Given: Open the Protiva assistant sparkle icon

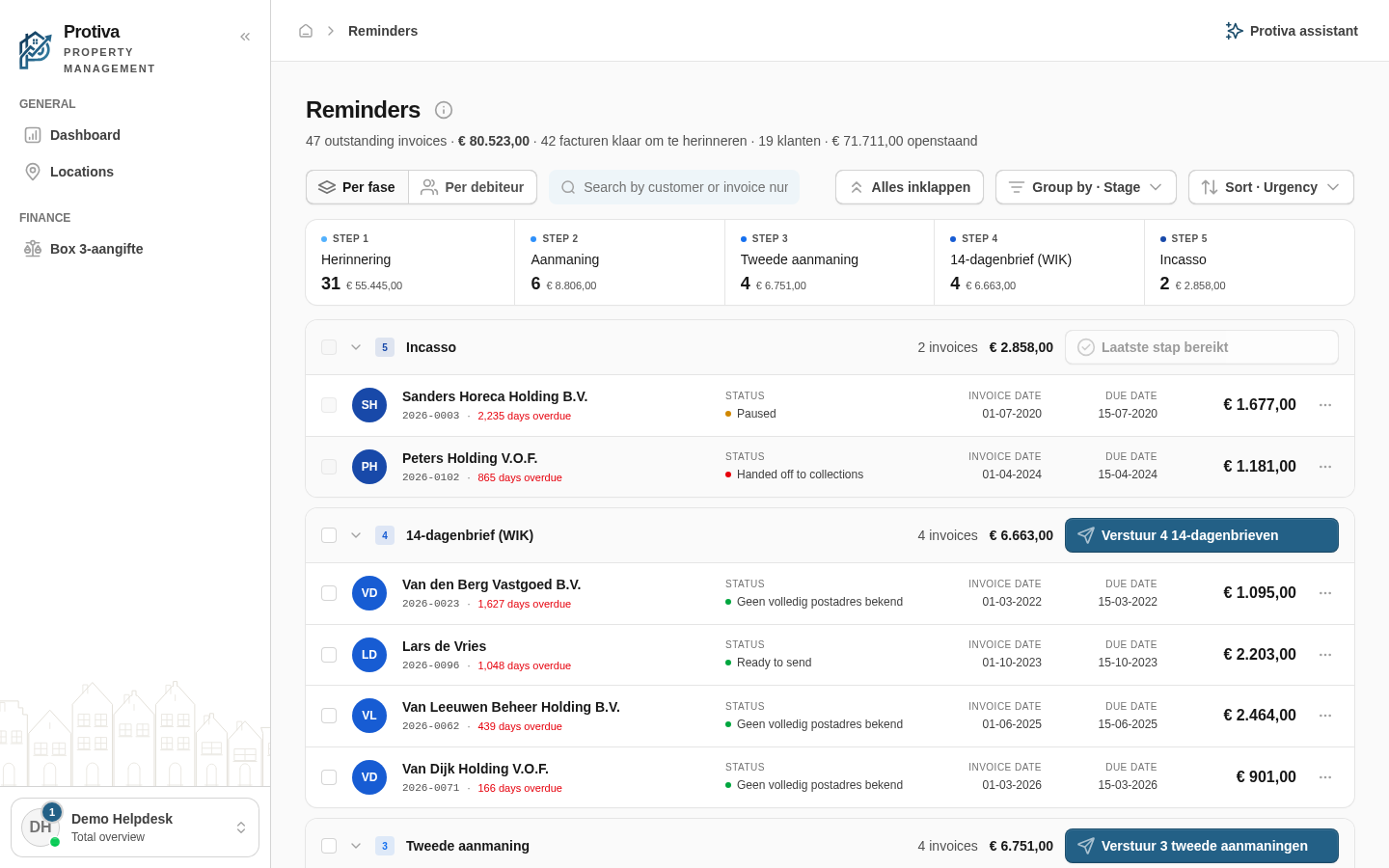Looking at the screenshot, I should click(x=1234, y=31).
